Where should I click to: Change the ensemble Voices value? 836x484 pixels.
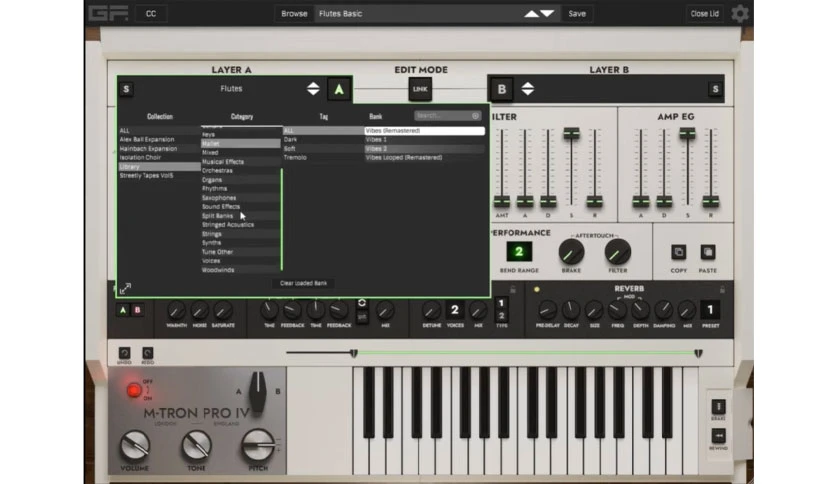[455, 310]
